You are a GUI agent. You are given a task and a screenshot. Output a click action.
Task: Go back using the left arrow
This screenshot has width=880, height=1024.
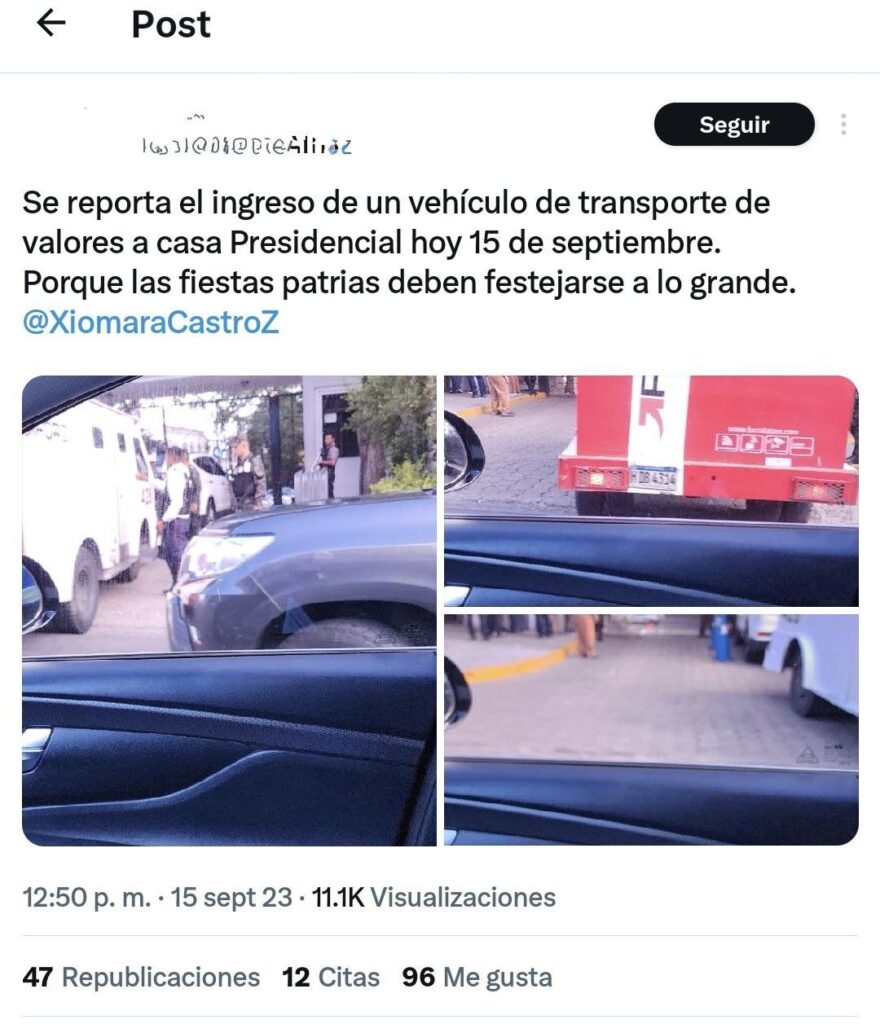pyautogui.click(x=51, y=24)
